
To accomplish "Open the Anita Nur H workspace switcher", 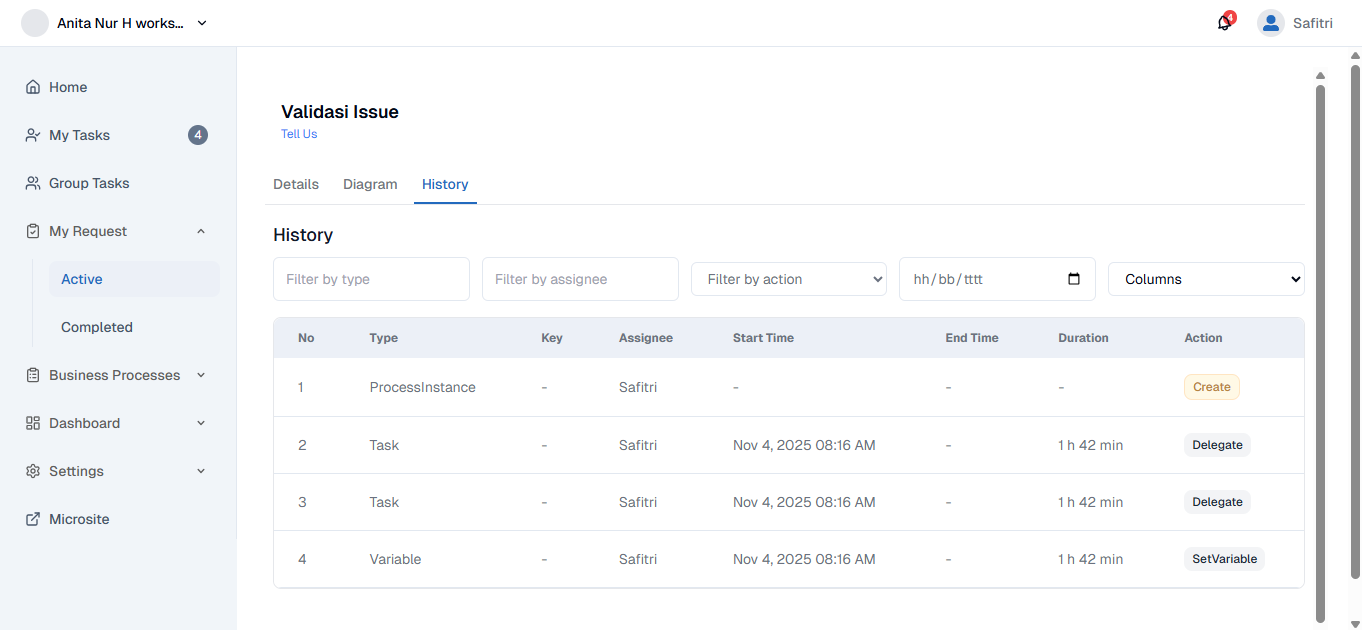I will (113, 22).
